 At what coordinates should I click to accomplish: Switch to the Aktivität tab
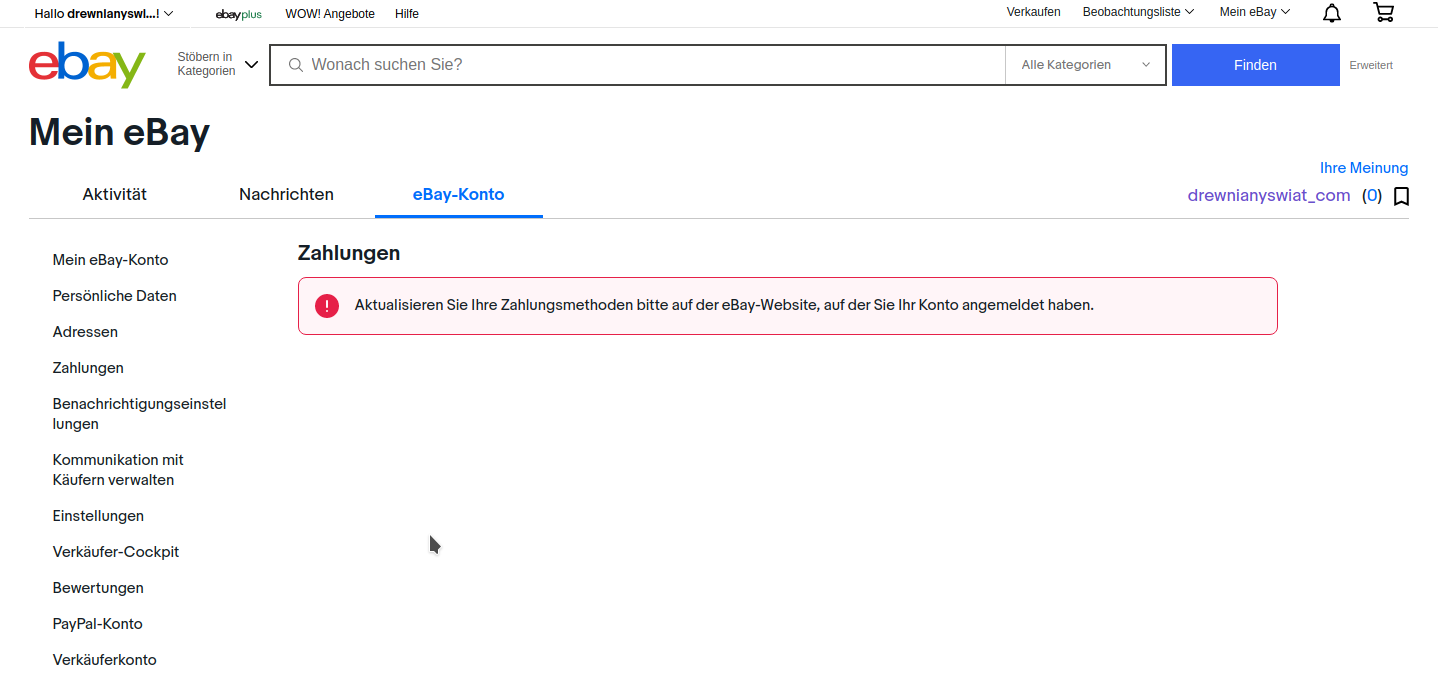tap(114, 194)
